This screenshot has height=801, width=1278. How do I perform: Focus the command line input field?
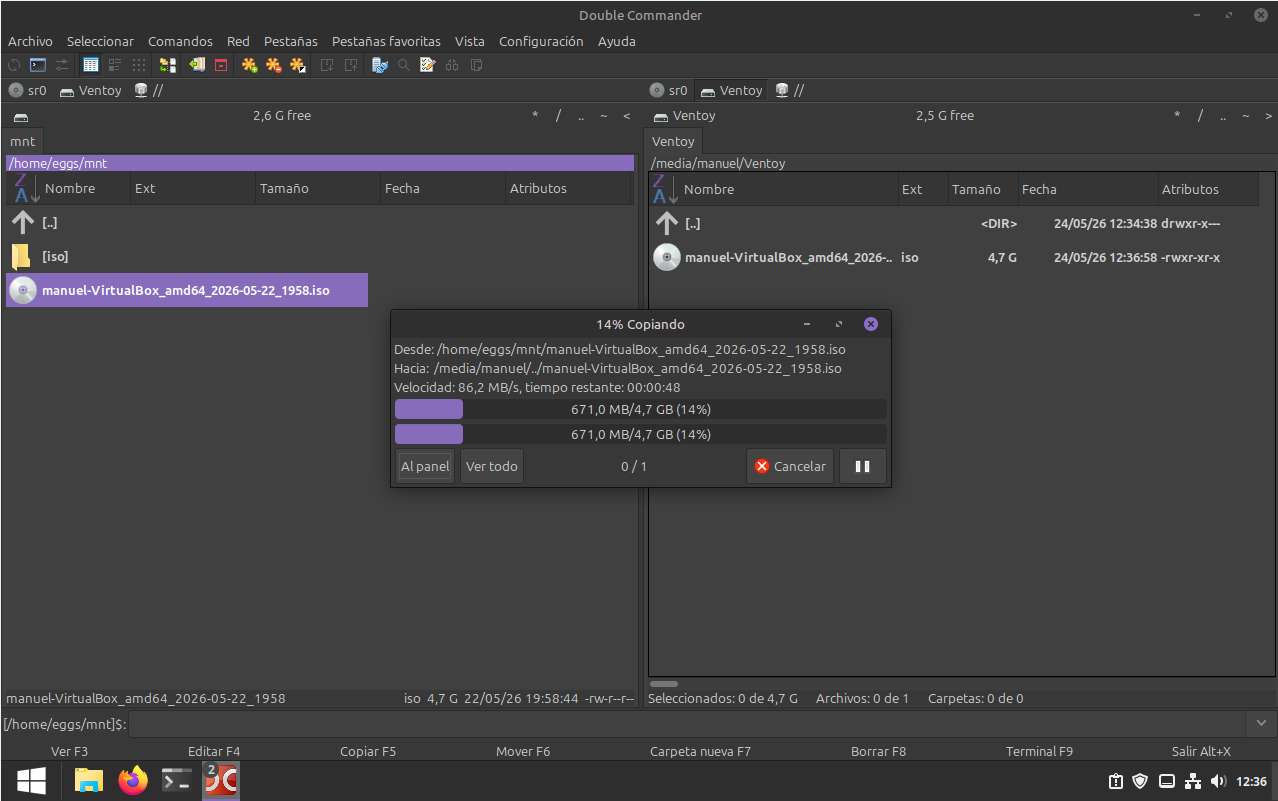tap(688, 723)
